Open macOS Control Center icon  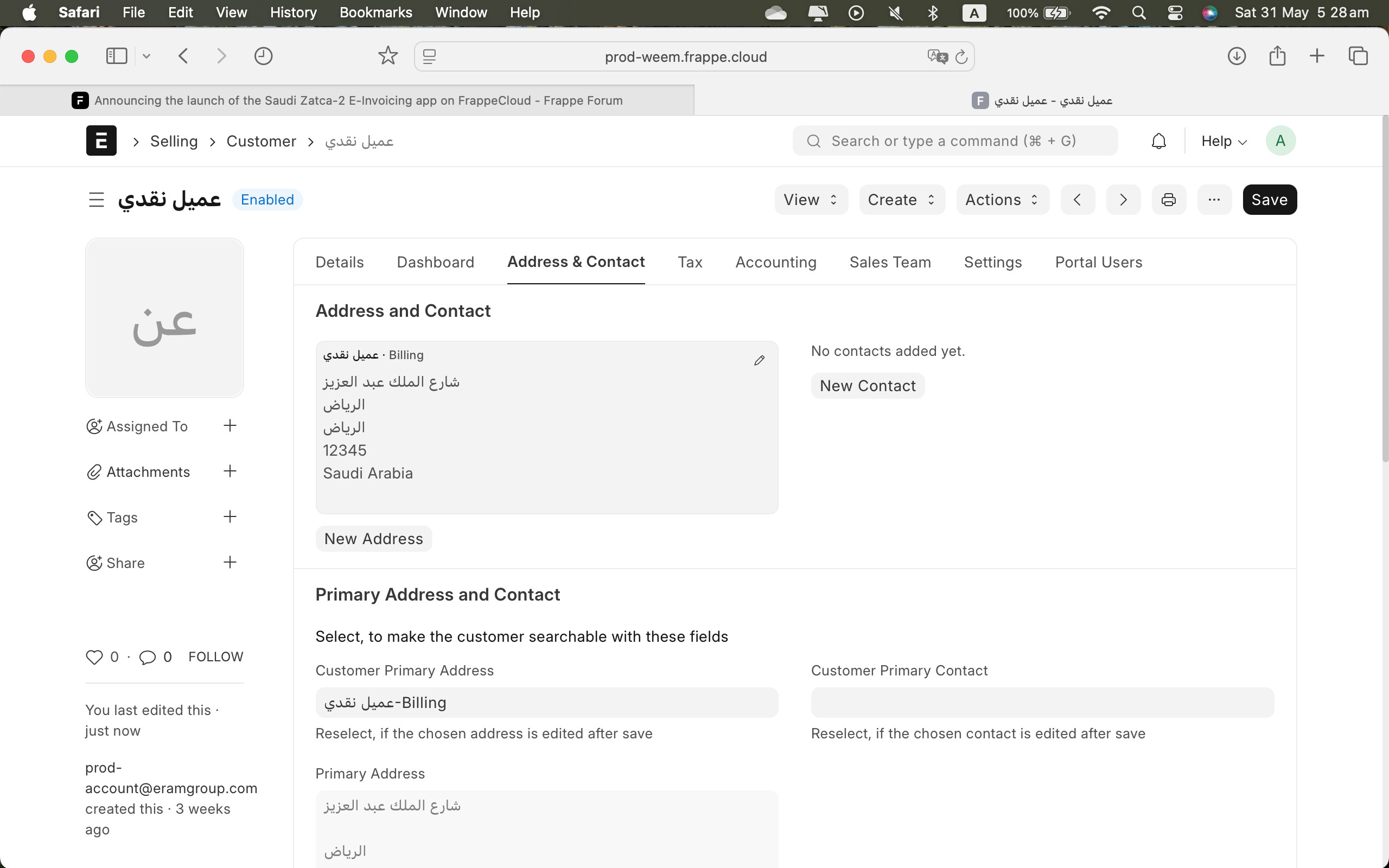pos(1175,12)
